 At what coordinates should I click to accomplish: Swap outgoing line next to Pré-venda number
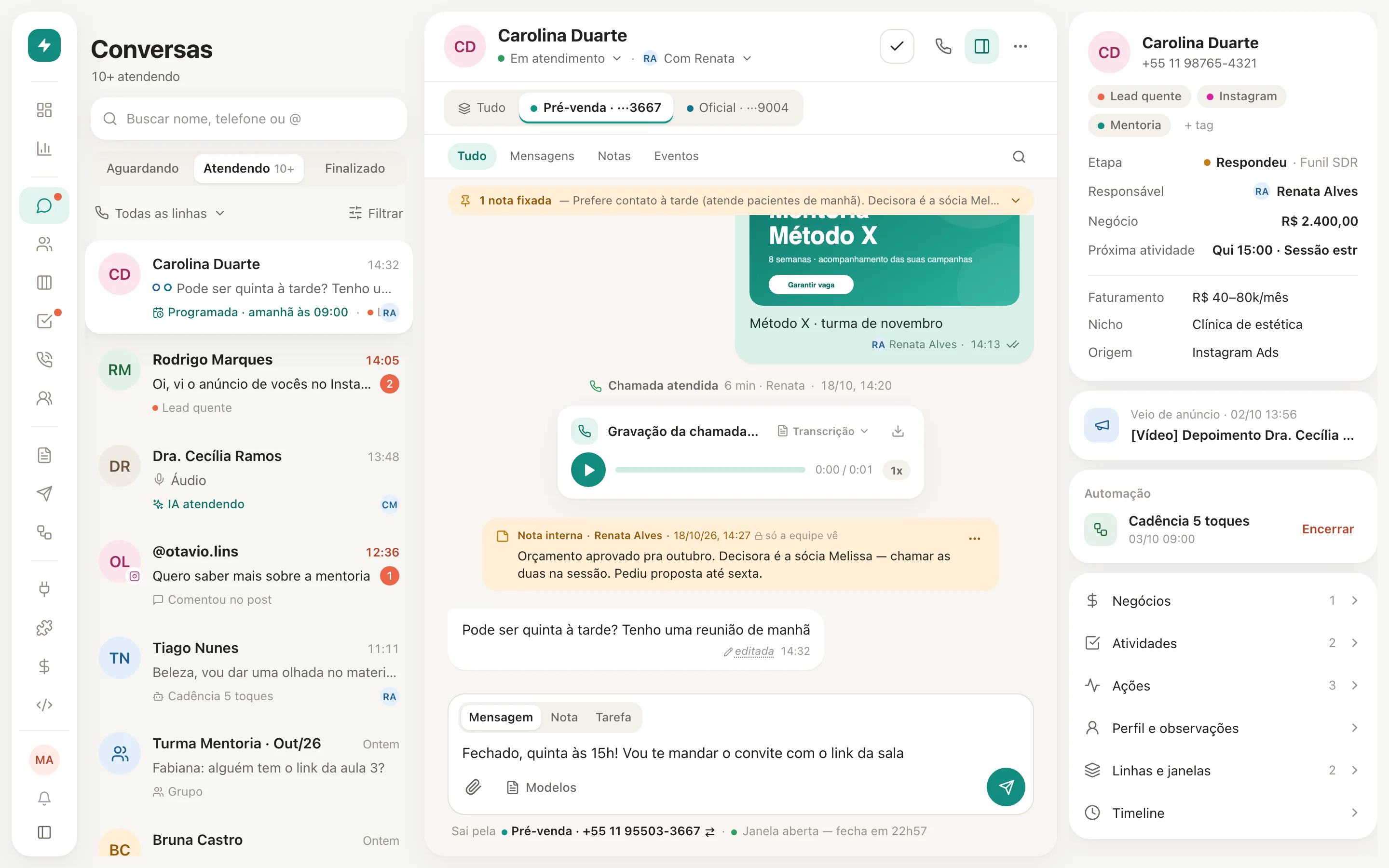[x=710, y=831]
